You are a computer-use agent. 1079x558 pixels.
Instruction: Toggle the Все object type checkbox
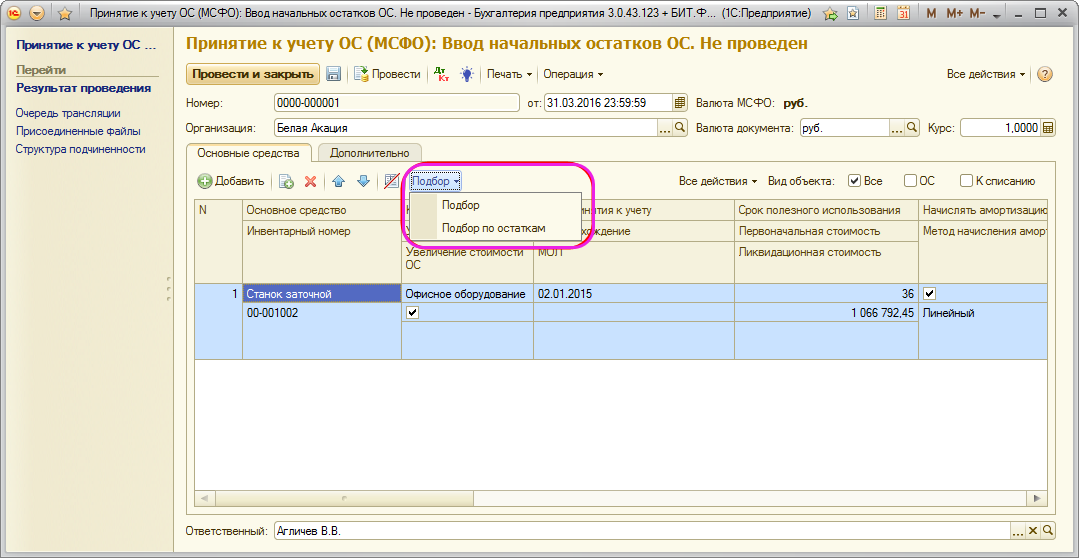coord(854,181)
